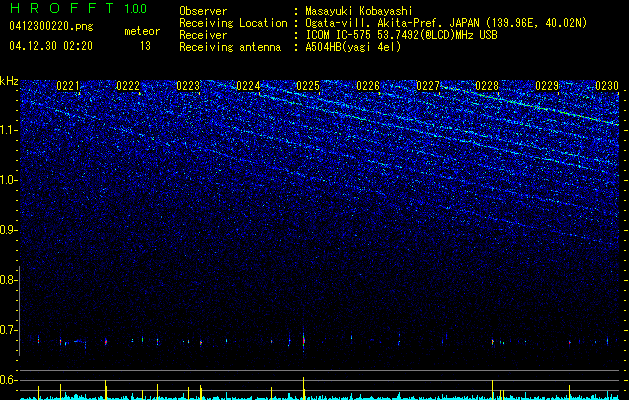Screen dimensions: 629x400
Task: Click the 0228 time marker
Action: 487,86
